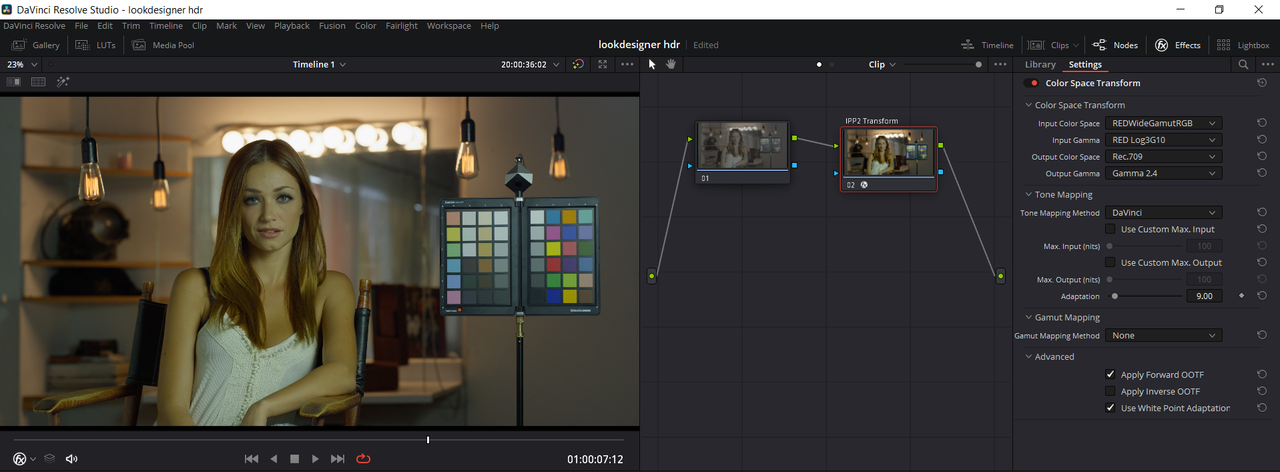Screen dimensions: 1280x472
Task: Reset Adaptation value
Action: tap(1262, 296)
